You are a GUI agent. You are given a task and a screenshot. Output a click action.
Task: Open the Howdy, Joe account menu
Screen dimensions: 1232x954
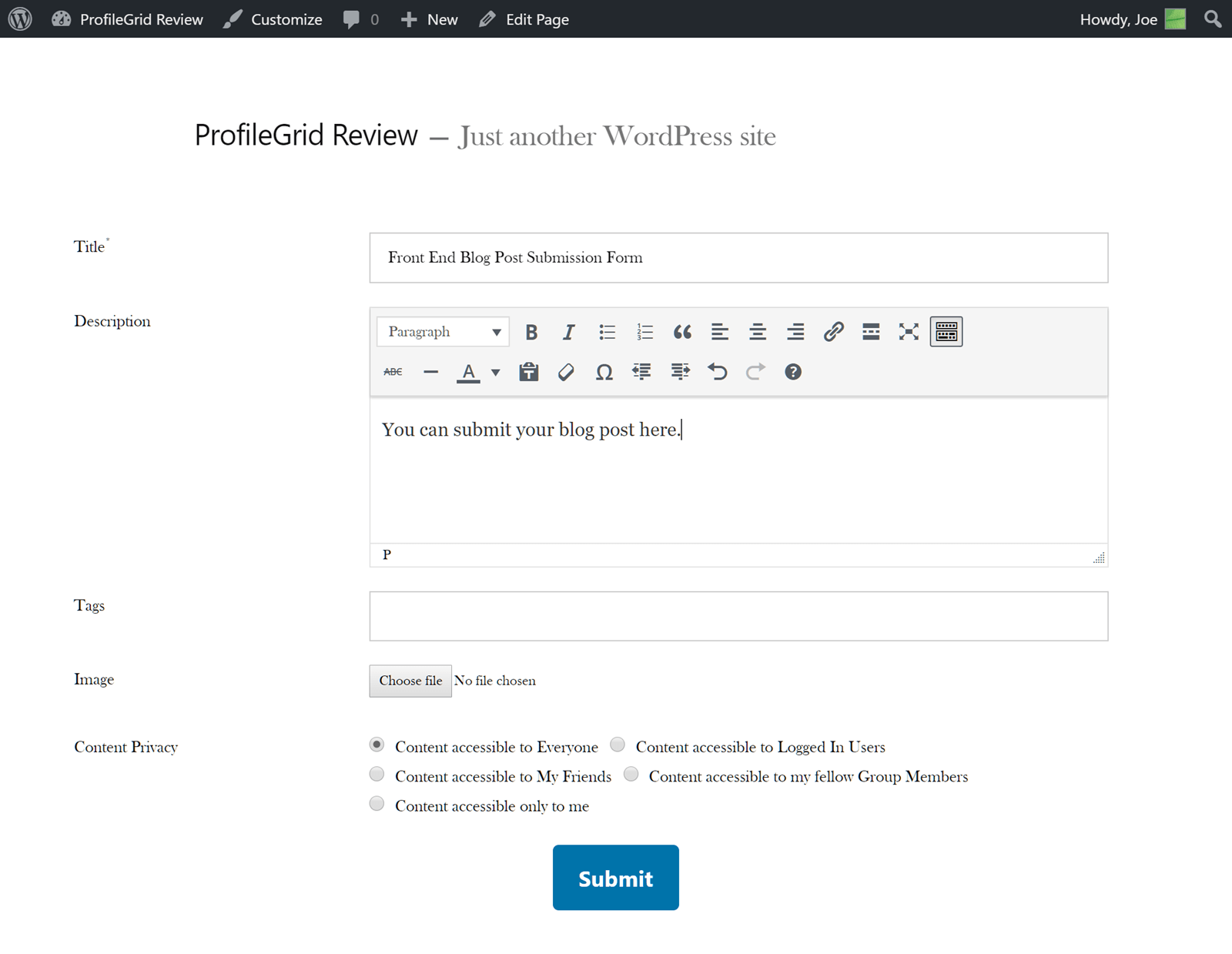(1131, 19)
